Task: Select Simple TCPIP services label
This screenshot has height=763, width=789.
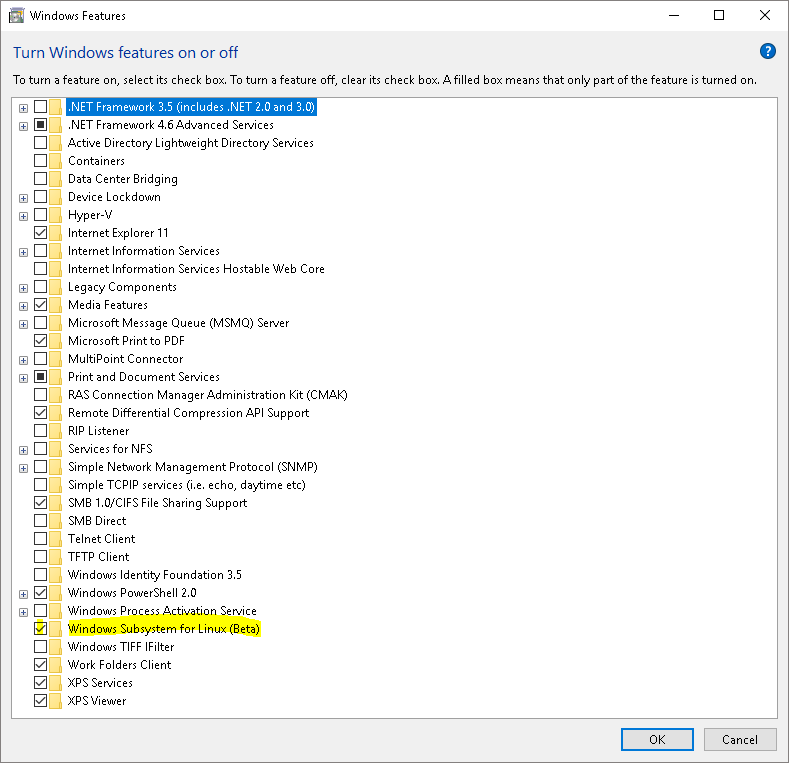Action: tap(187, 485)
